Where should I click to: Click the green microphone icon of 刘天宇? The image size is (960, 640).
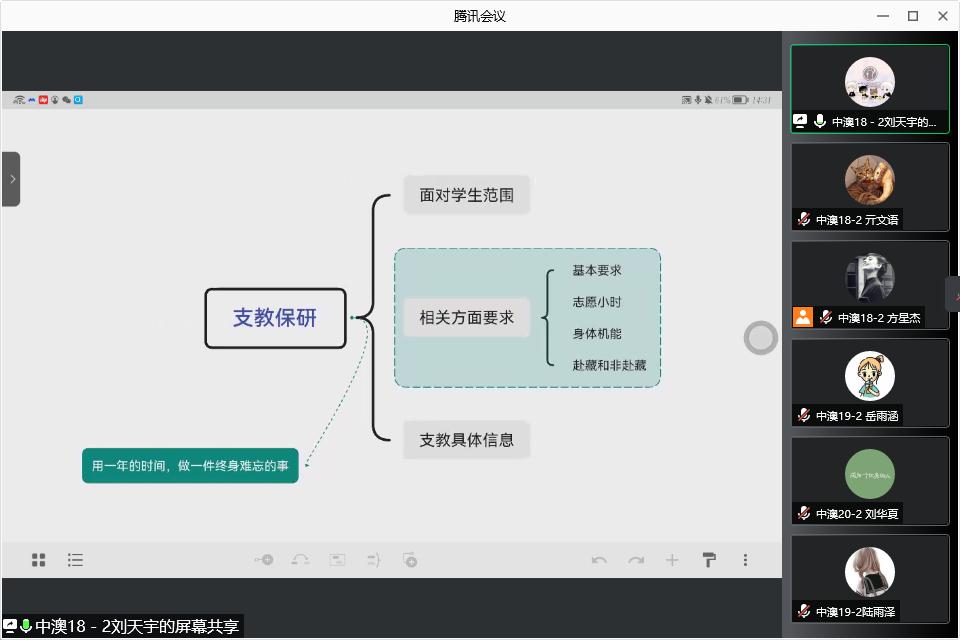[820, 122]
